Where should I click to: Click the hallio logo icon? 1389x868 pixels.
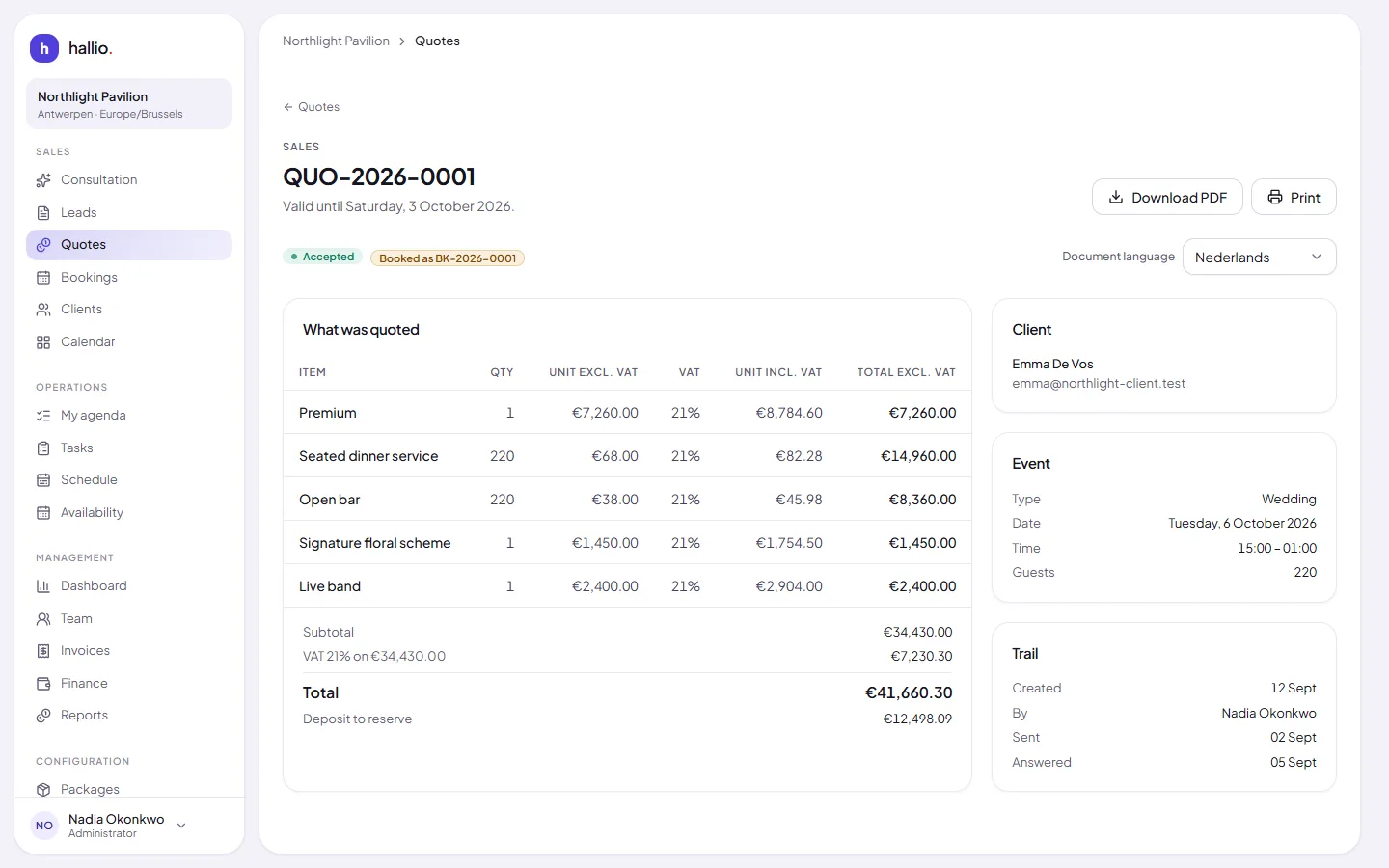(44, 48)
